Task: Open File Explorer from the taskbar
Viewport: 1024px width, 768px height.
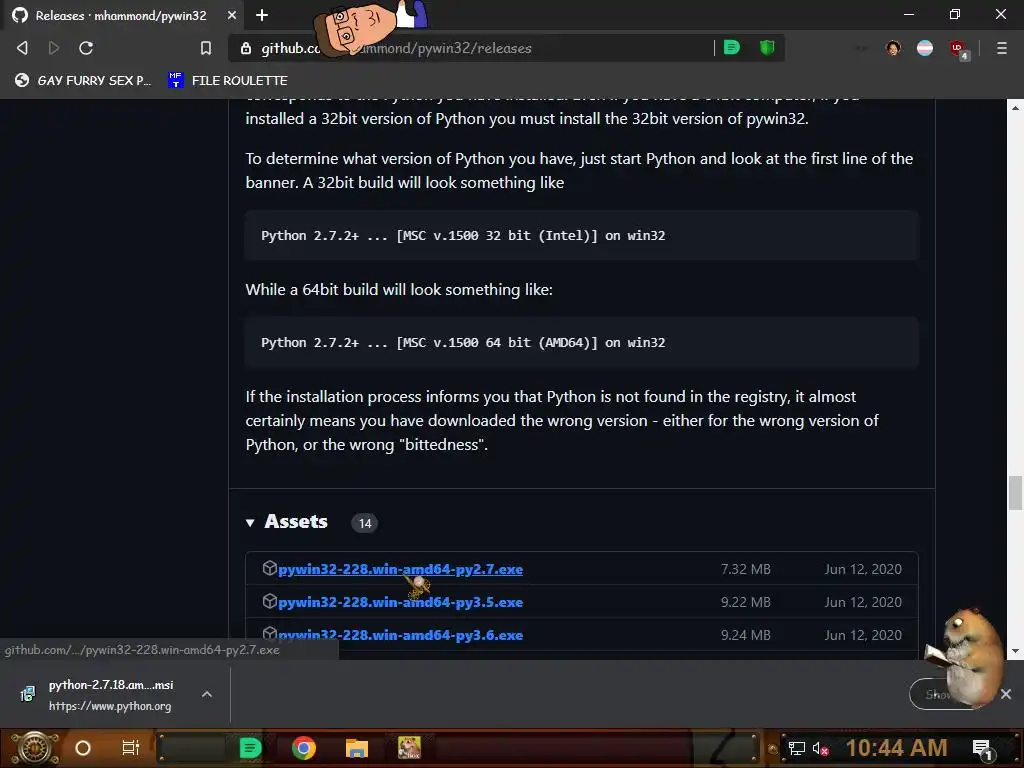Action: (357, 748)
